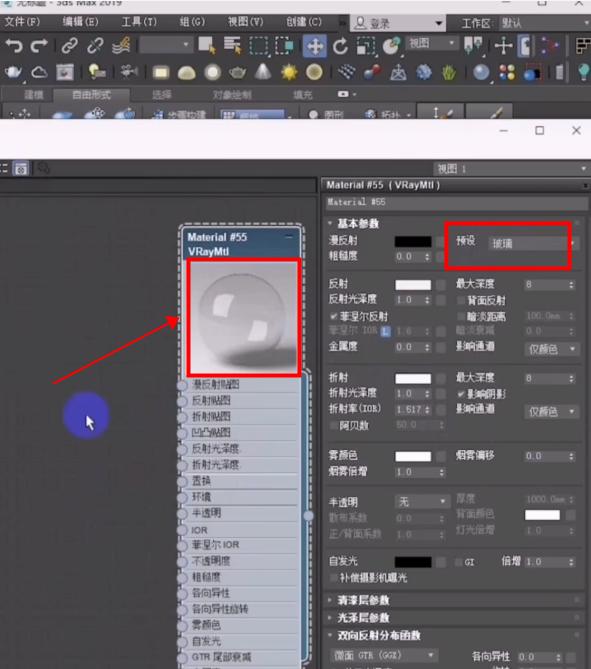The height and width of the screenshot is (669, 591).
Task: Choose the Select Object tool
Action: pyautogui.click(x=207, y=45)
